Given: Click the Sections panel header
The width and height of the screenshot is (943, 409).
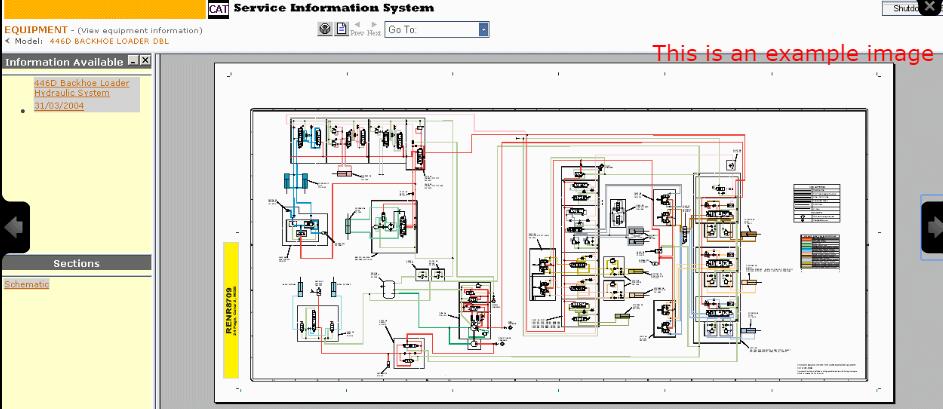Looking at the screenshot, I should (76, 263).
